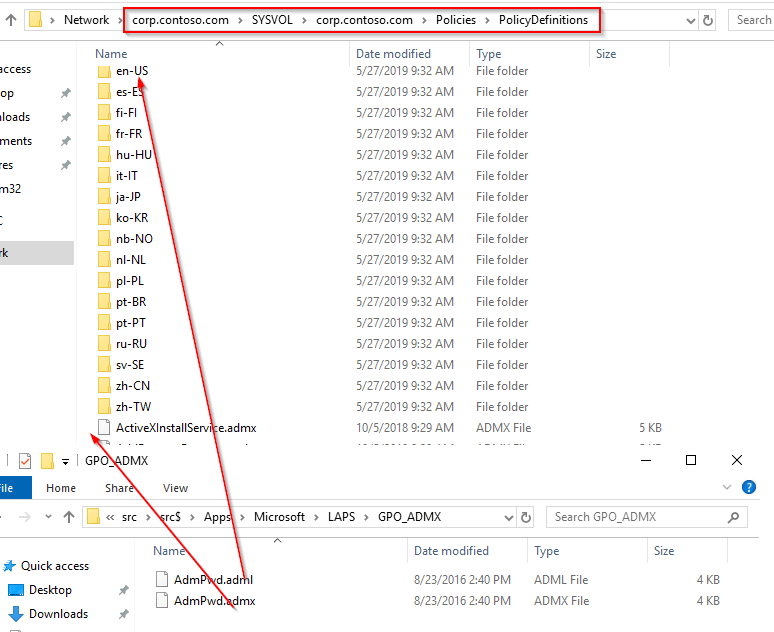Go up one folder level in GPO_ADMX window

coord(68,517)
